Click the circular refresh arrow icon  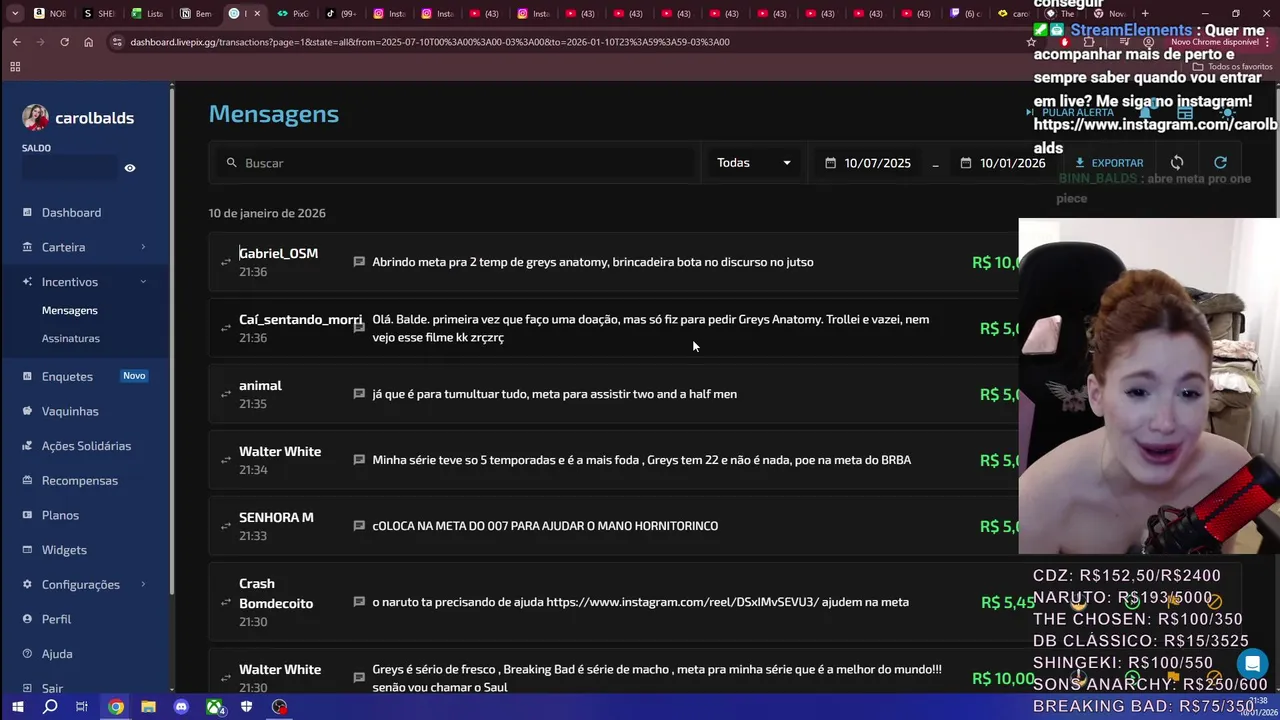pos(1220,163)
